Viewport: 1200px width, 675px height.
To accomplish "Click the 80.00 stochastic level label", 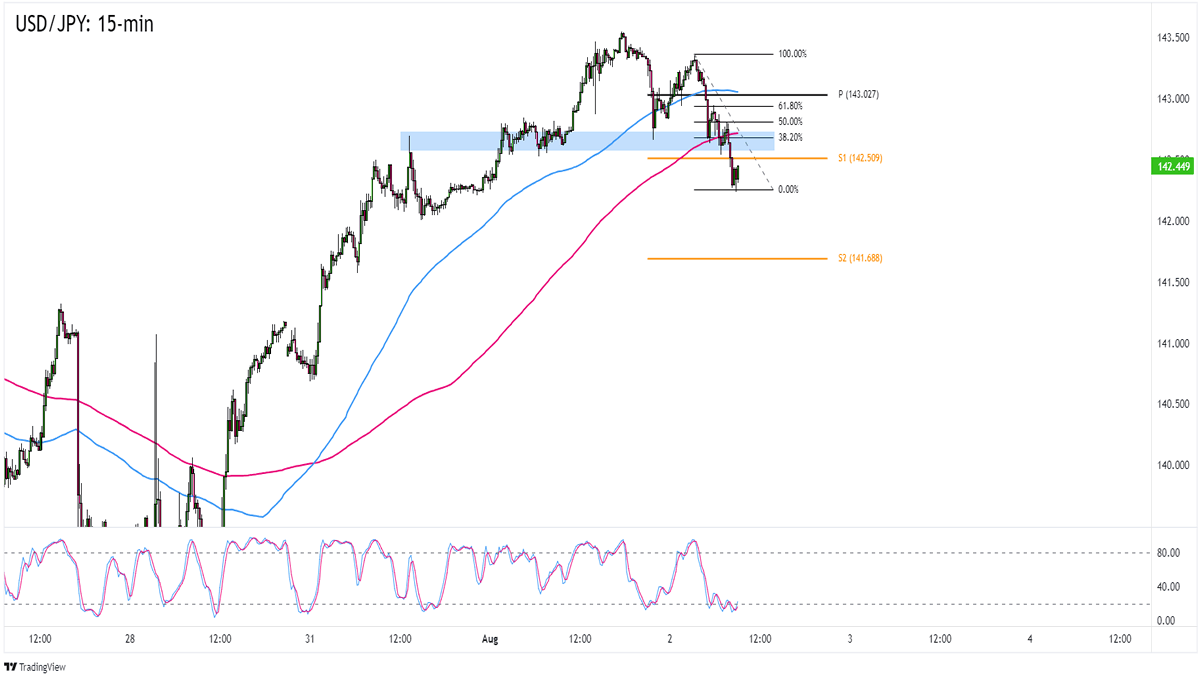I will [1162, 552].
